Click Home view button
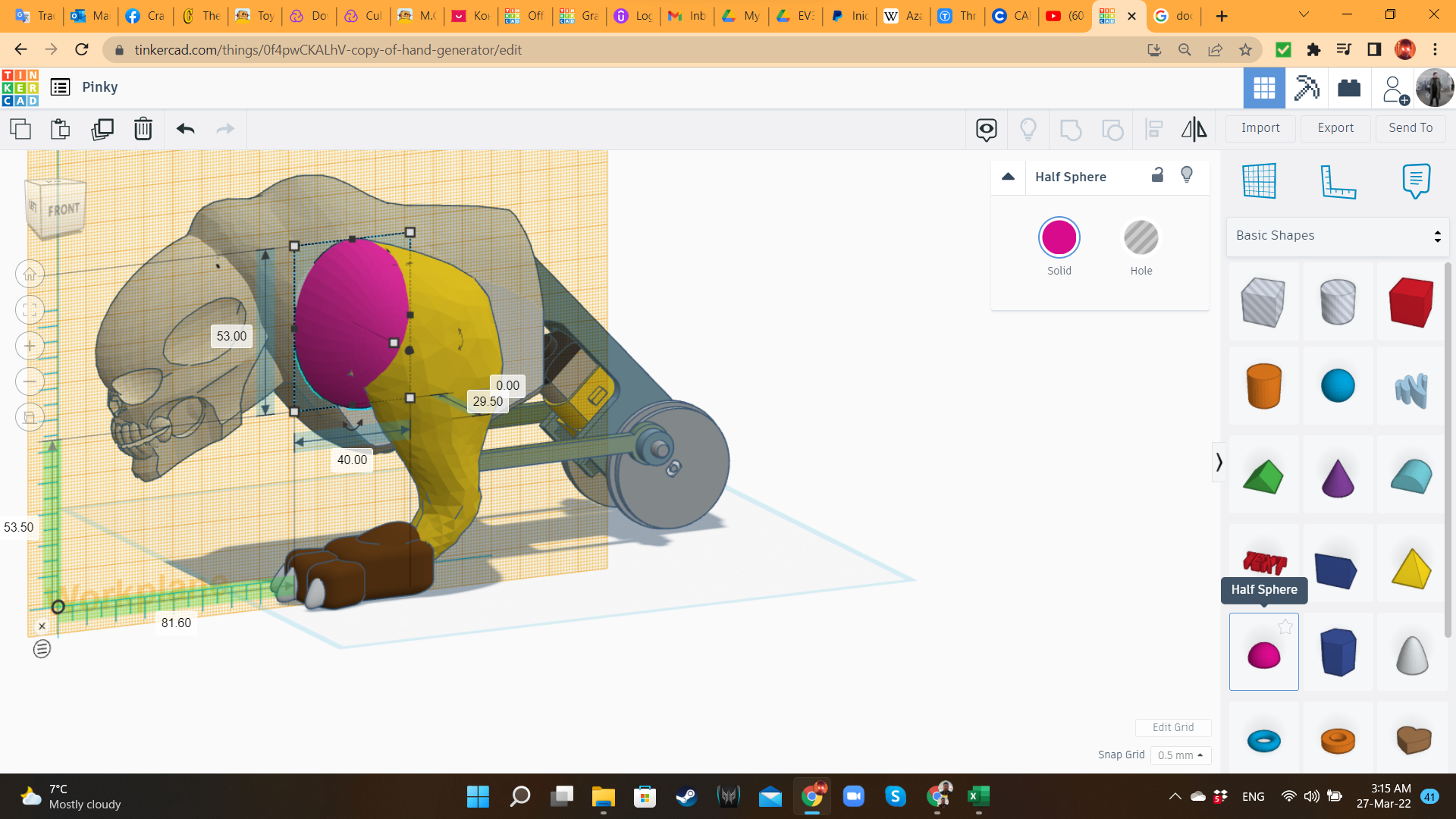This screenshot has height=819, width=1456. [30, 274]
